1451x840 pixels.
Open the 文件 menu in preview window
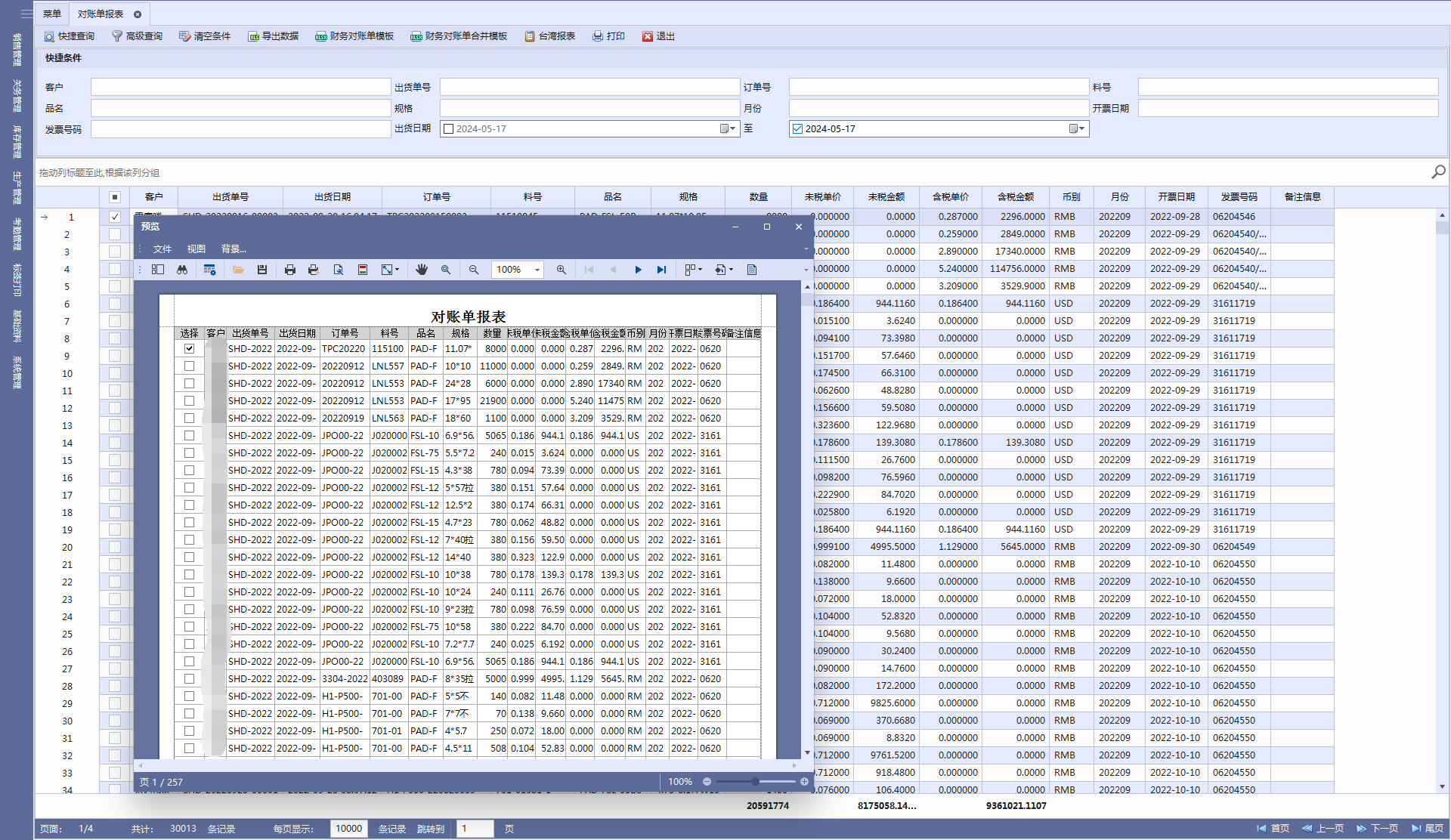click(162, 249)
